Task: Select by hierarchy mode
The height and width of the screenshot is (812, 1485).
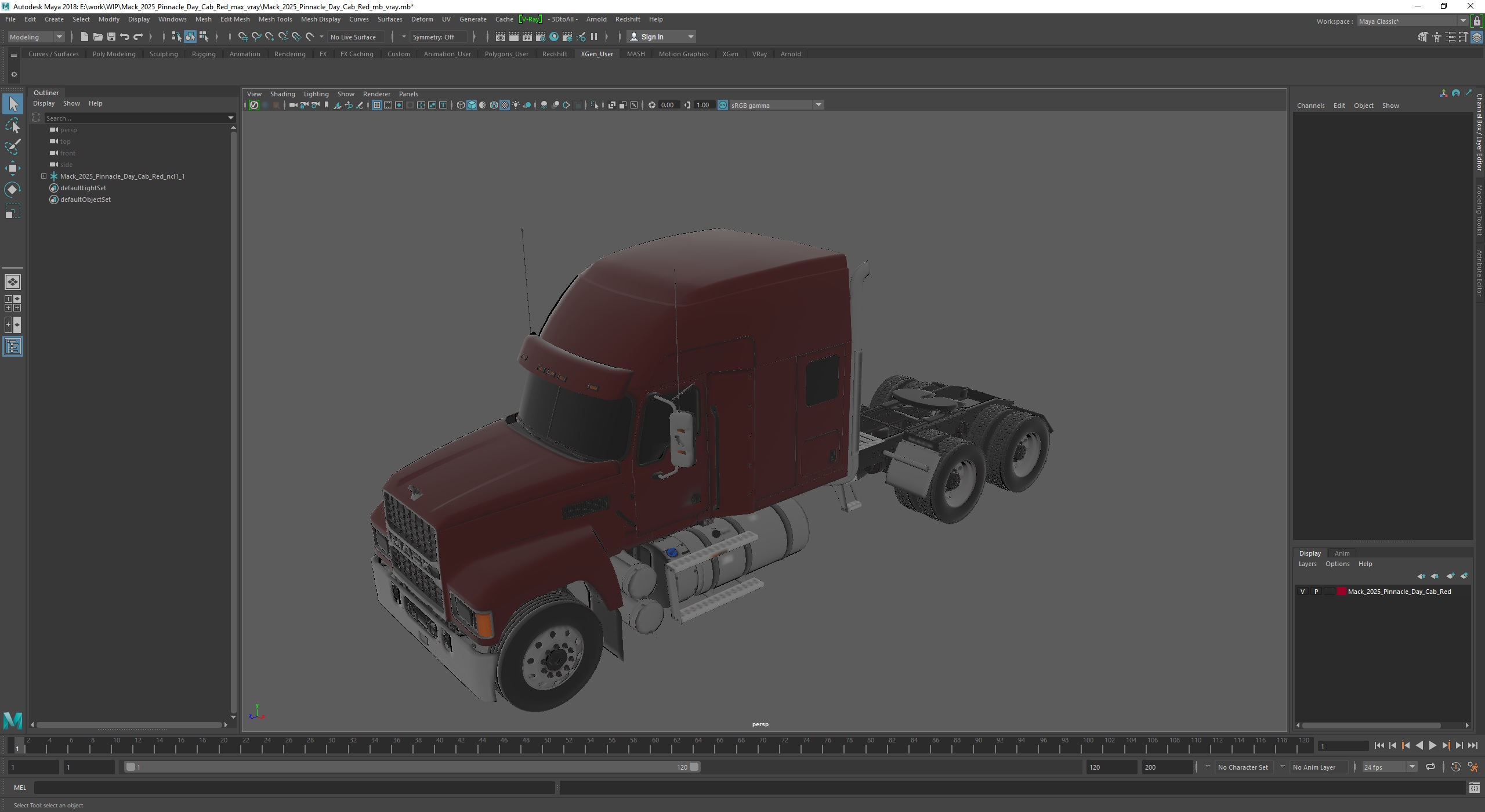Action: pos(176,37)
